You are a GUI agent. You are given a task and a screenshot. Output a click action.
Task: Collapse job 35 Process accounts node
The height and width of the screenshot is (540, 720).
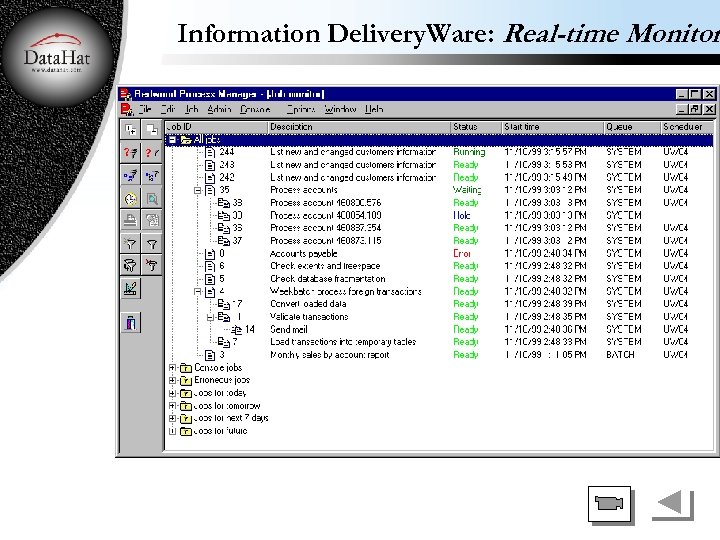pos(197,191)
